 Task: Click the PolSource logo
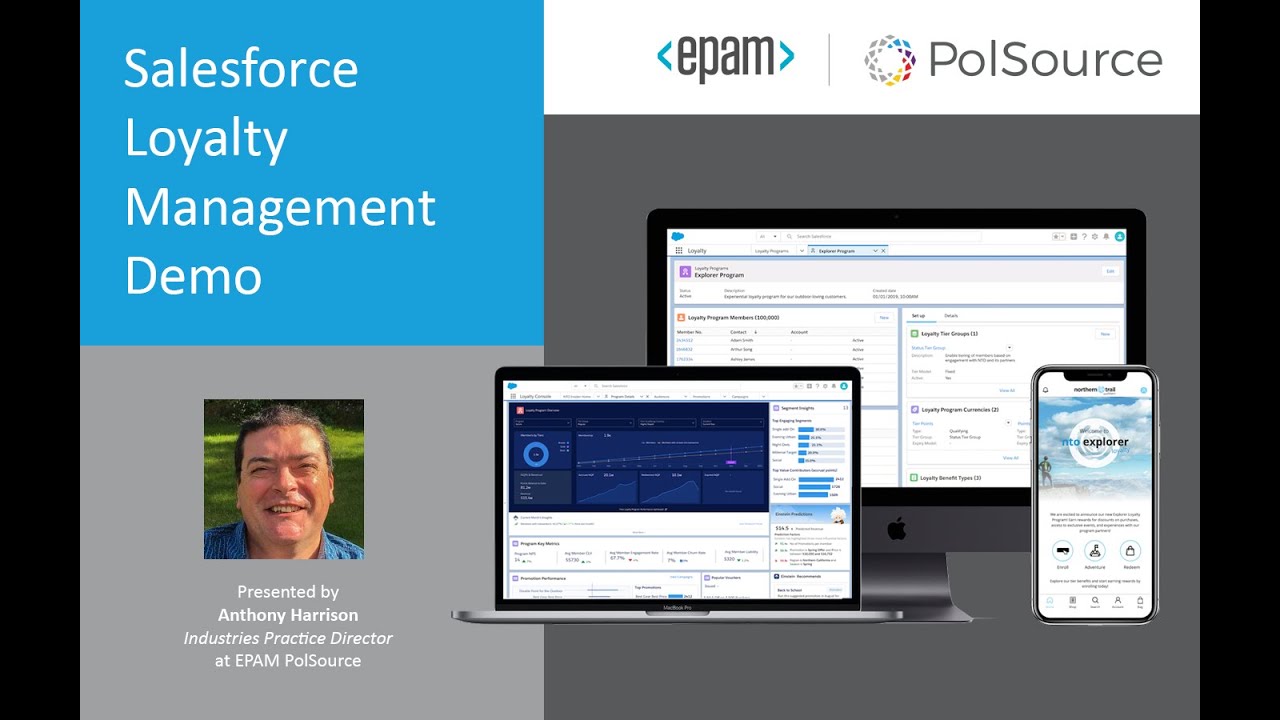pos(1013,59)
